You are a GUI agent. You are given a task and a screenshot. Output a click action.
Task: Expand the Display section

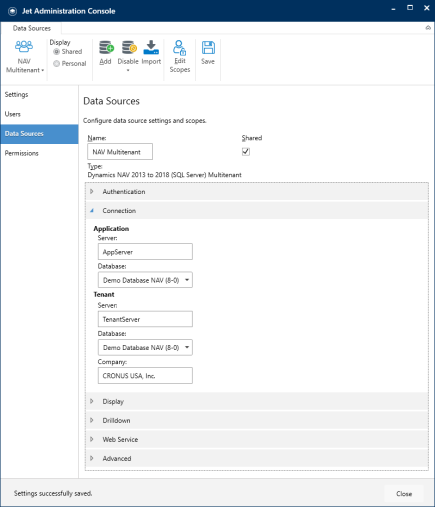[x=92, y=401]
